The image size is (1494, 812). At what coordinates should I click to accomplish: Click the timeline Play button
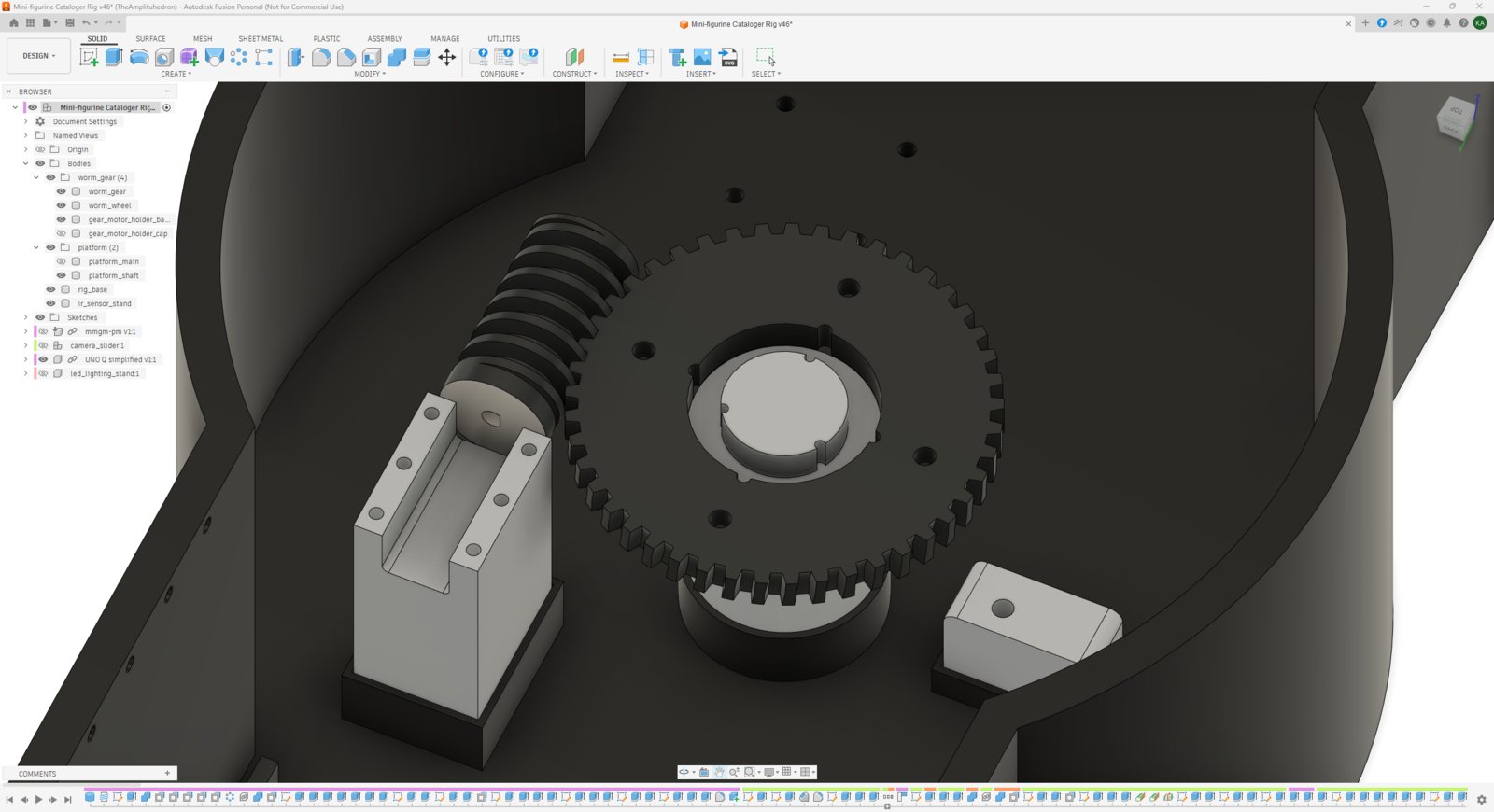[x=38, y=799]
